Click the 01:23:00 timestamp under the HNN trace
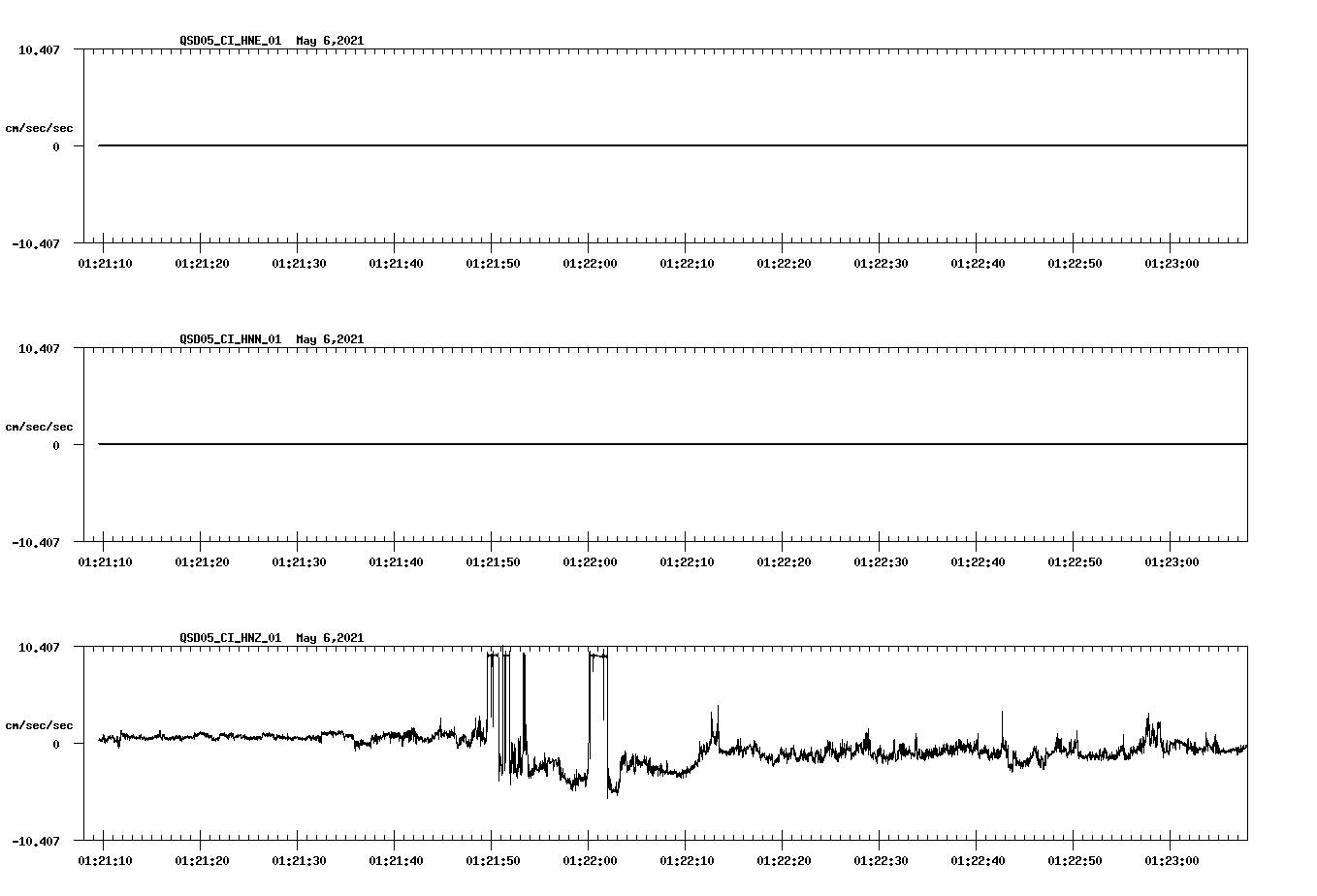1317x896 pixels. coord(1172,561)
